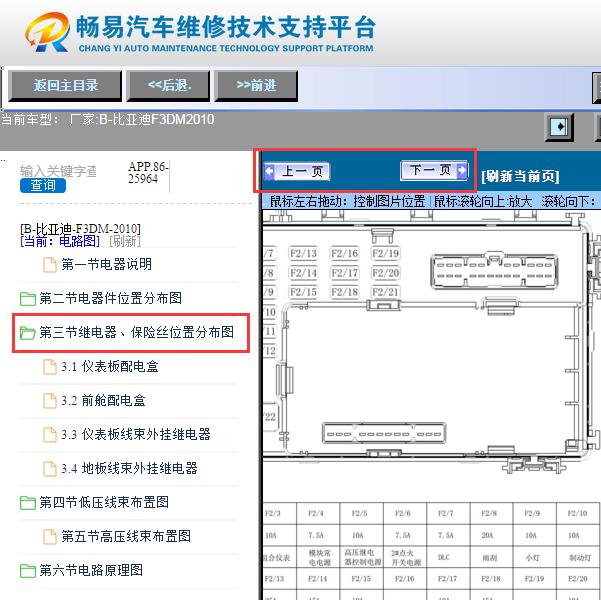Click table cell 高压继电器控制电源
The height and width of the screenshot is (600, 601).
(x=361, y=557)
